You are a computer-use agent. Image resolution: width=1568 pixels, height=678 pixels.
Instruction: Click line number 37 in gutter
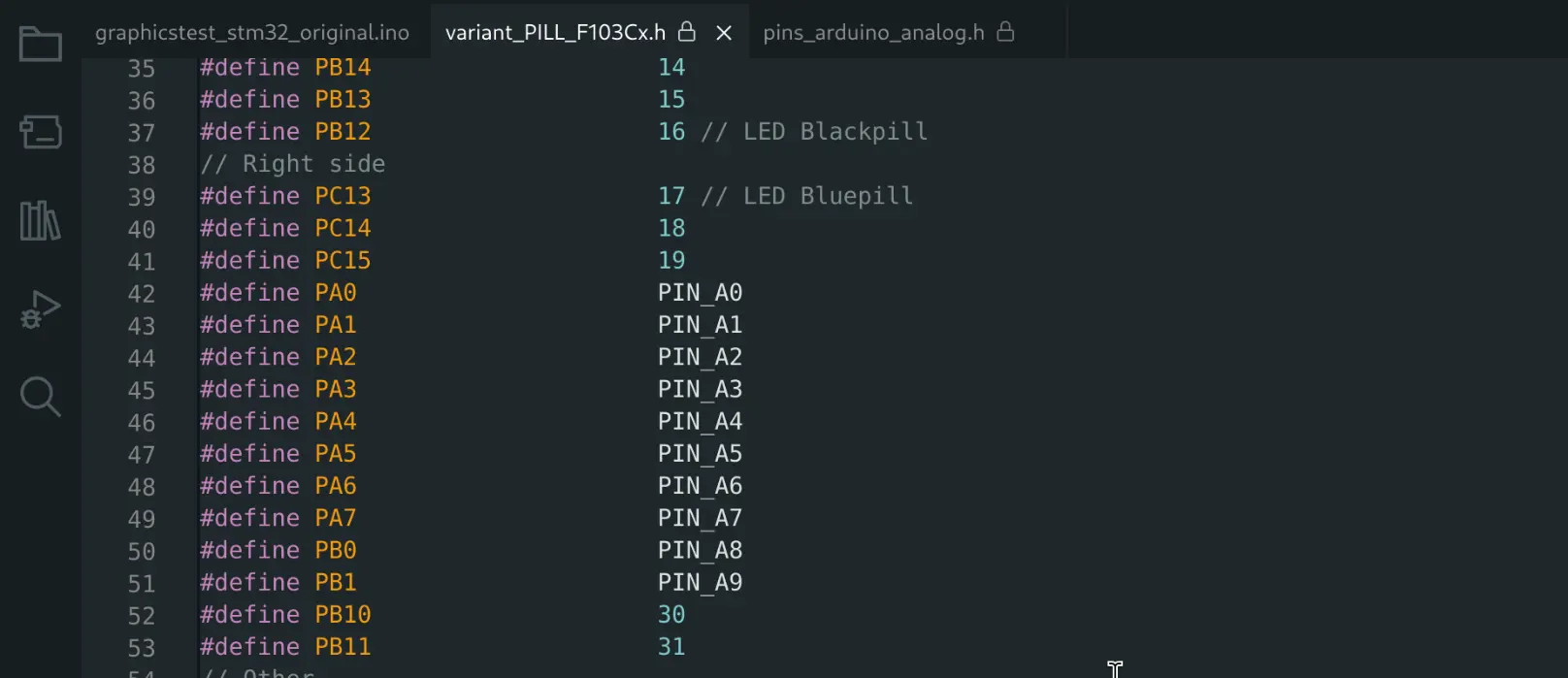[x=142, y=133]
